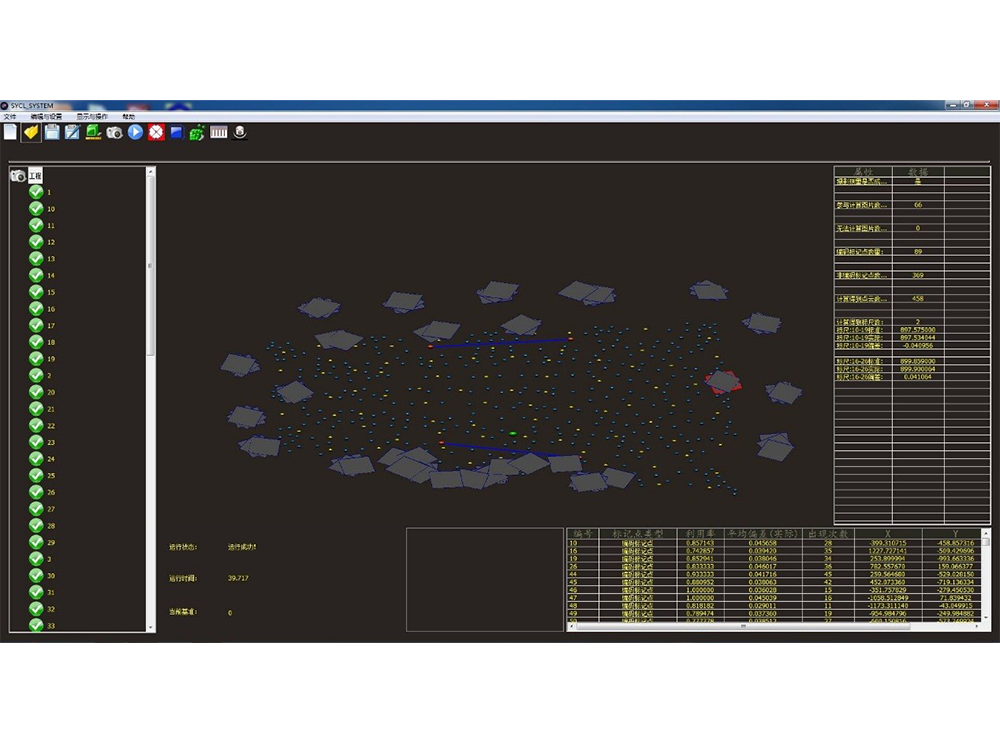Click the image tree's vertical scrollbar
The image size is (1000, 743).
point(151,266)
